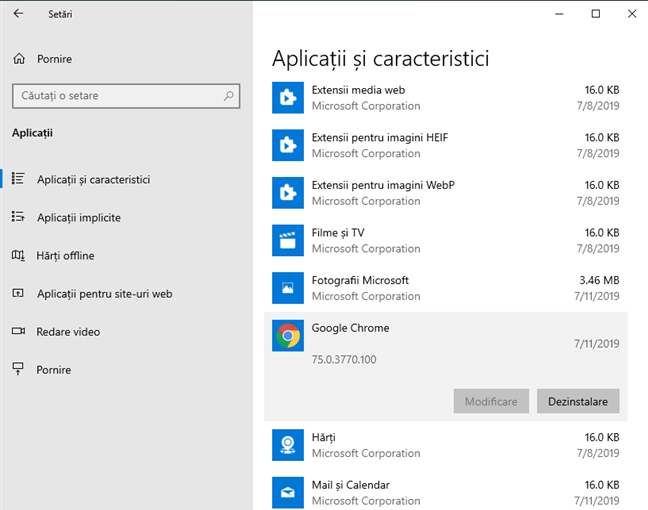The height and width of the screenshot is (510, 648).
Task: Click the Fotografii Microsoft app icon
Action: point(288,288)
